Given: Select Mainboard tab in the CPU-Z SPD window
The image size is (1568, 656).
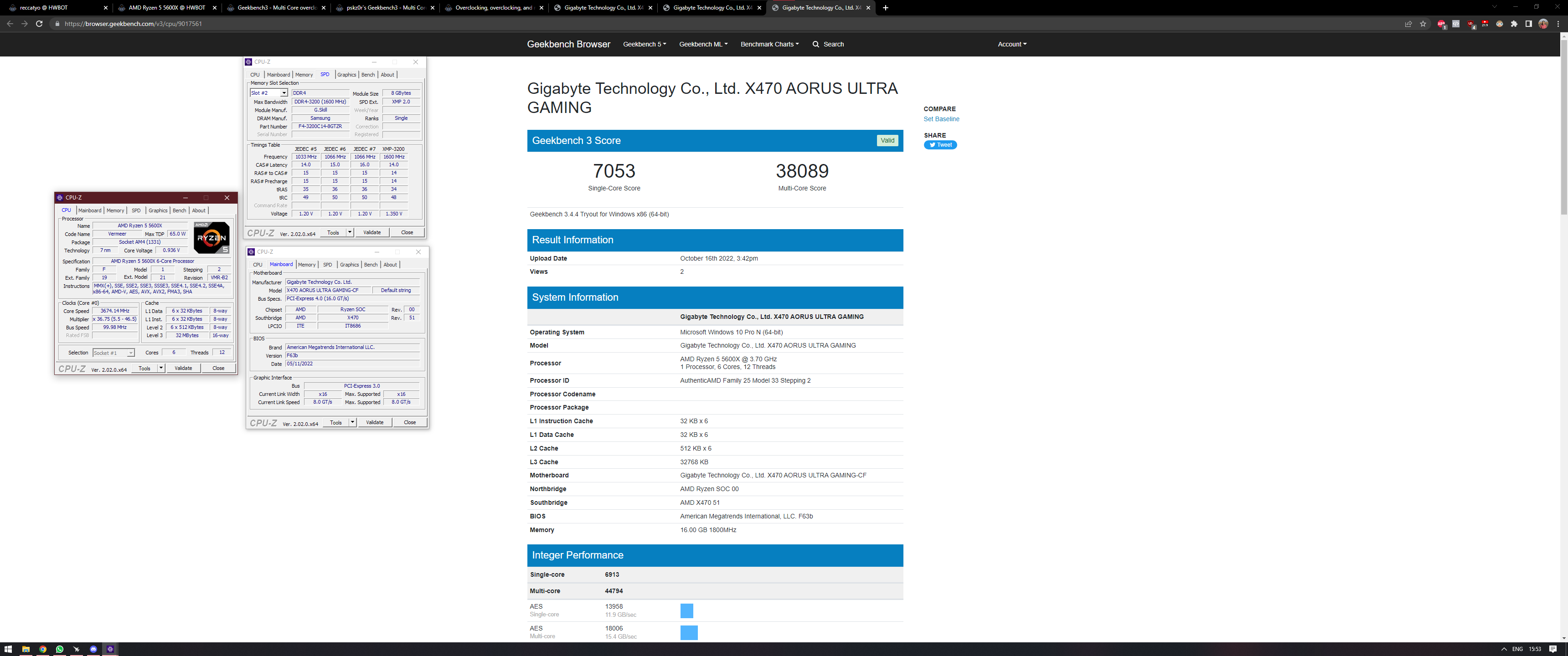Looking at the screenshot, I should click(278, 75).
